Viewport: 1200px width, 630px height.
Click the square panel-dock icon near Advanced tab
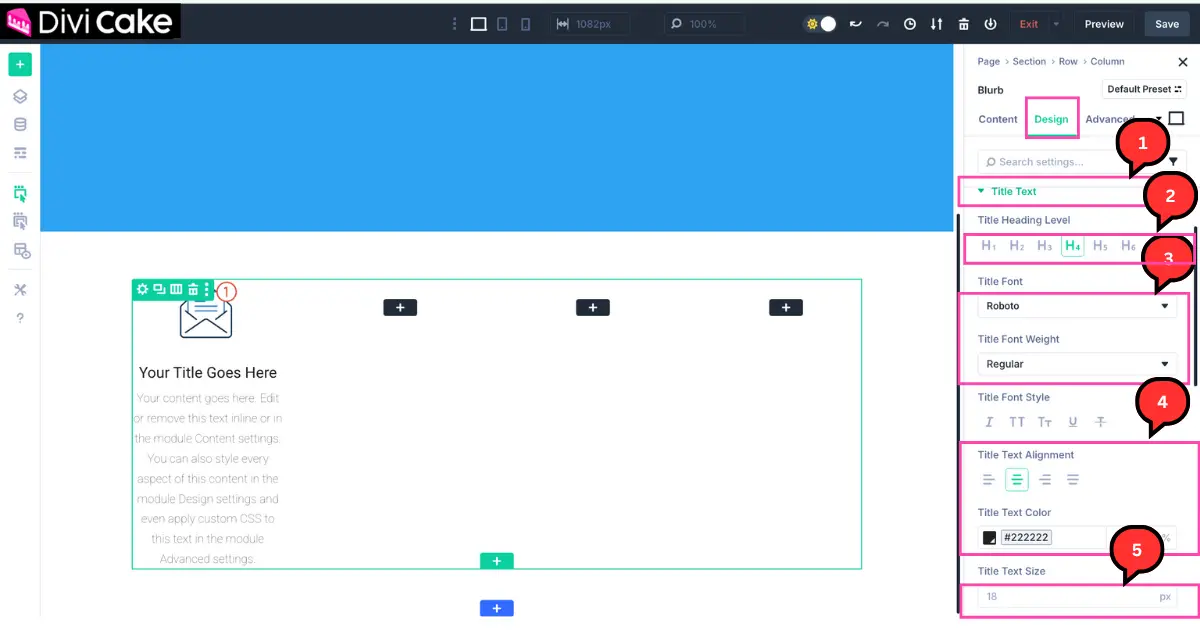(1176, 118)
